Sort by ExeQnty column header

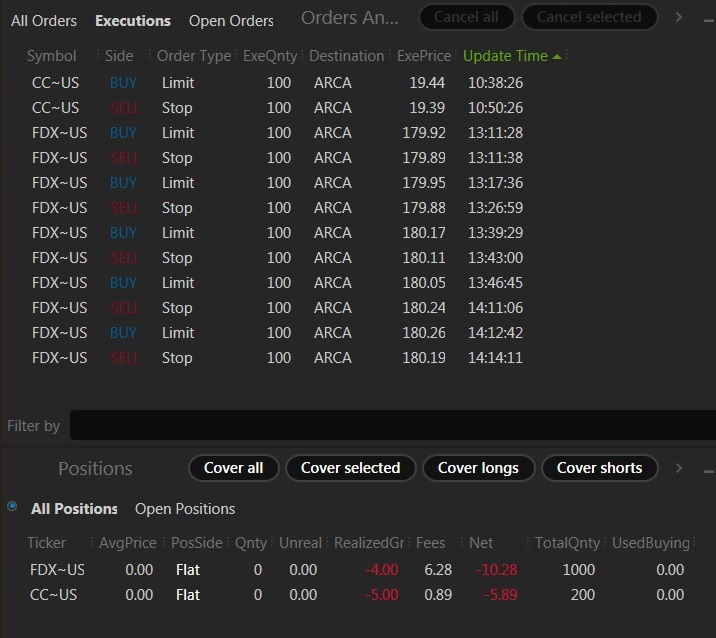tap(270, 56)
